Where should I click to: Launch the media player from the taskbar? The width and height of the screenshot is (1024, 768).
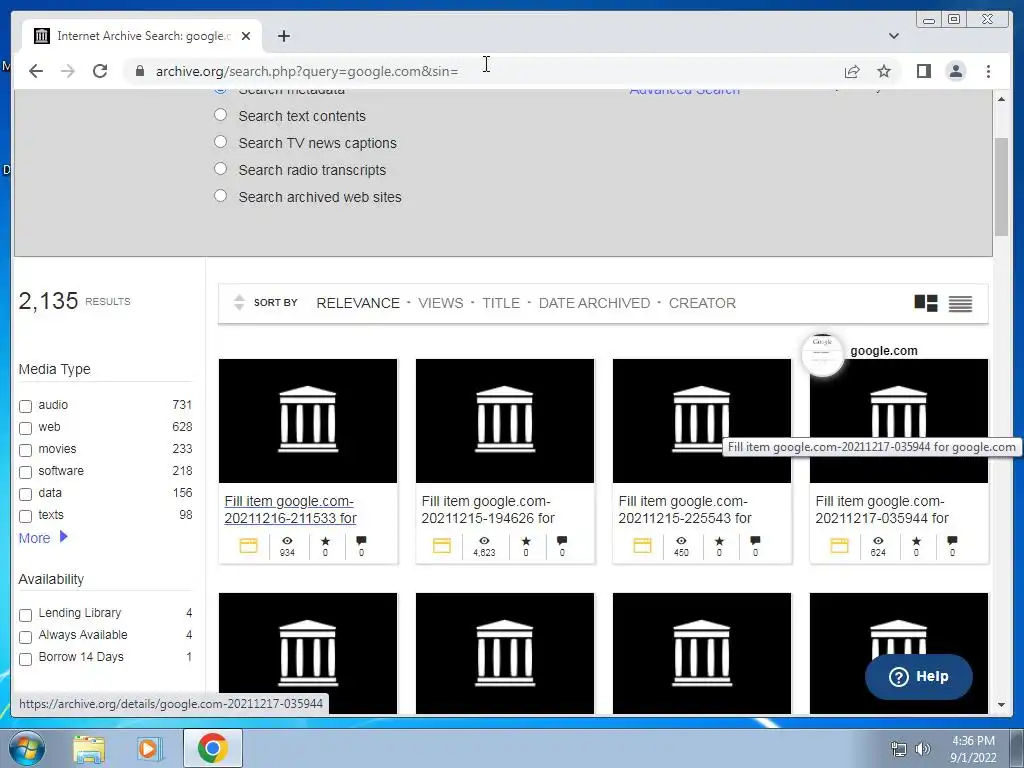[149, 748]
